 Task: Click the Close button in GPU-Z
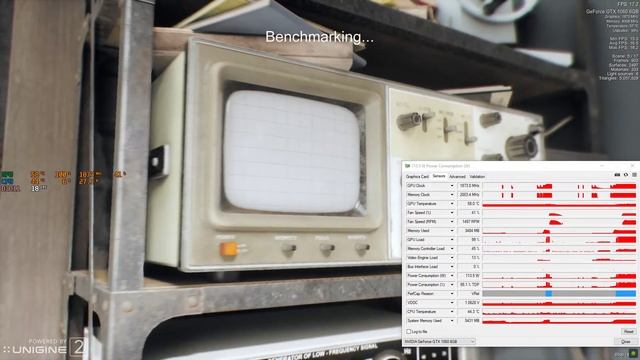tap(626, 341)
